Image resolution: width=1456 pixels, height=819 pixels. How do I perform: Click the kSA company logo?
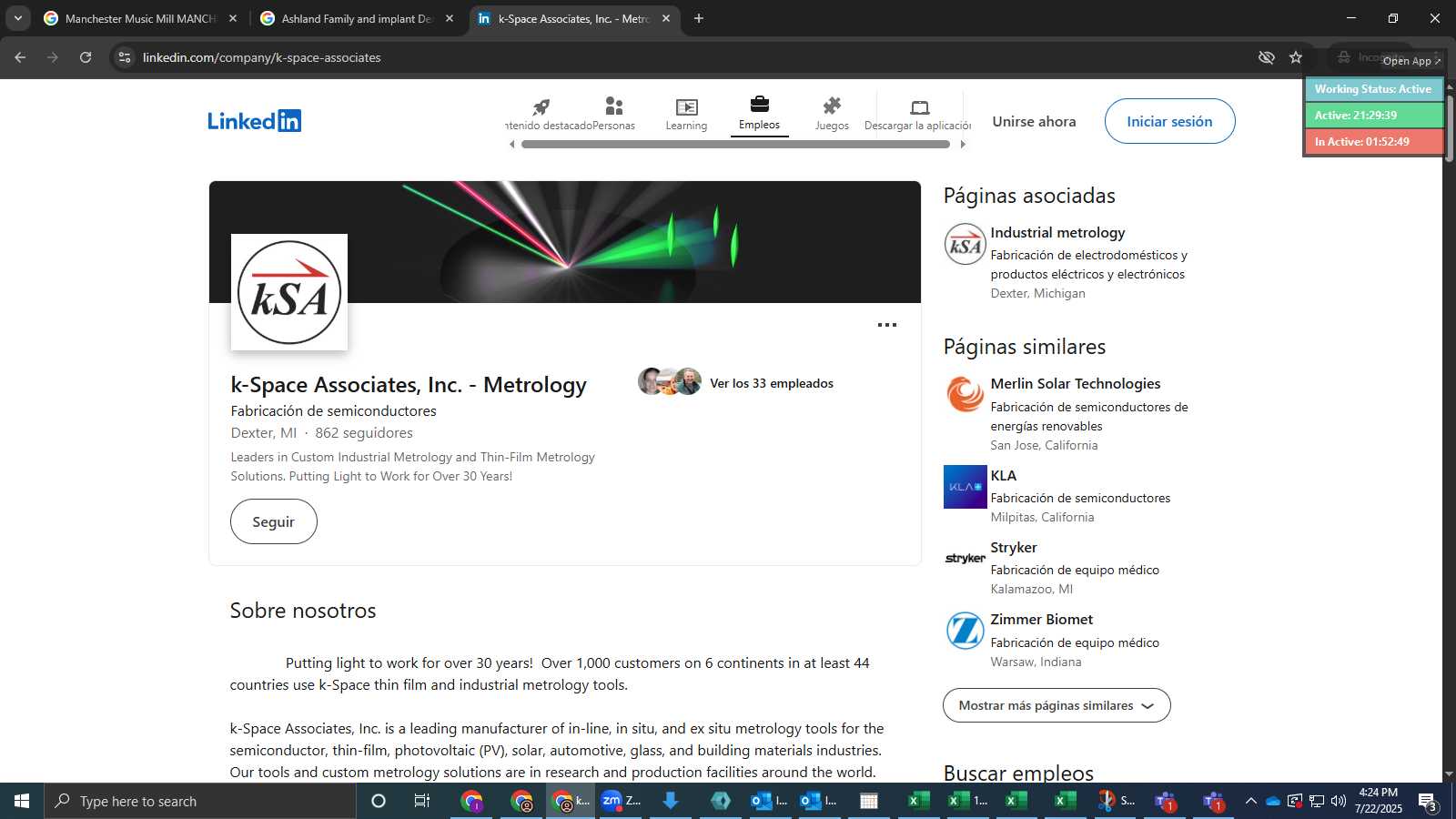click(x=289, y=292)
